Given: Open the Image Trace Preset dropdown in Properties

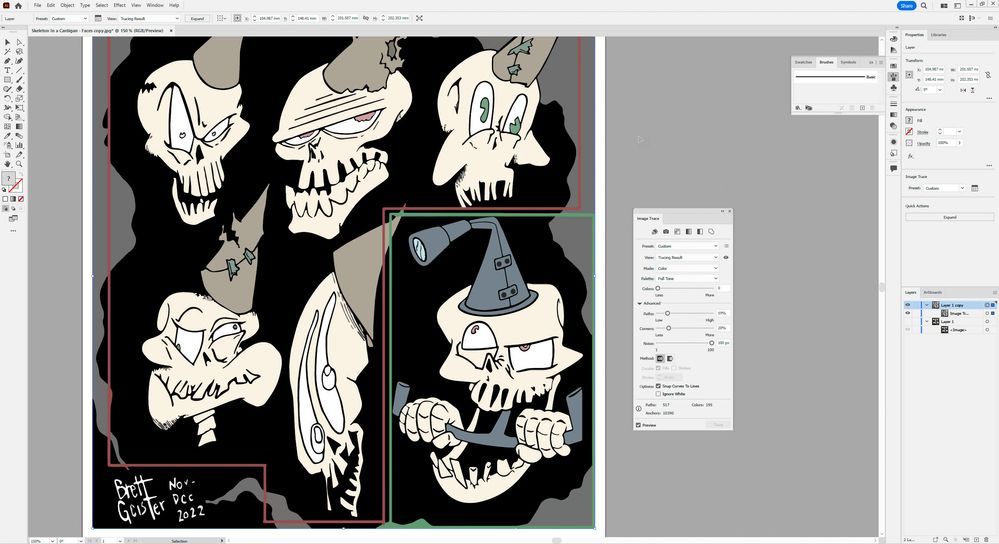Looking at the screenshot, I should (x=944, y=188).
